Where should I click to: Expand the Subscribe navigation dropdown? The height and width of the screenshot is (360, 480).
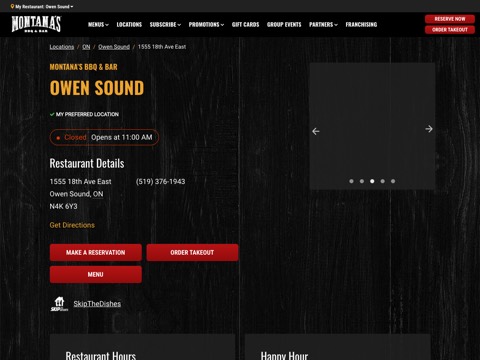click(x=165, y=24)
